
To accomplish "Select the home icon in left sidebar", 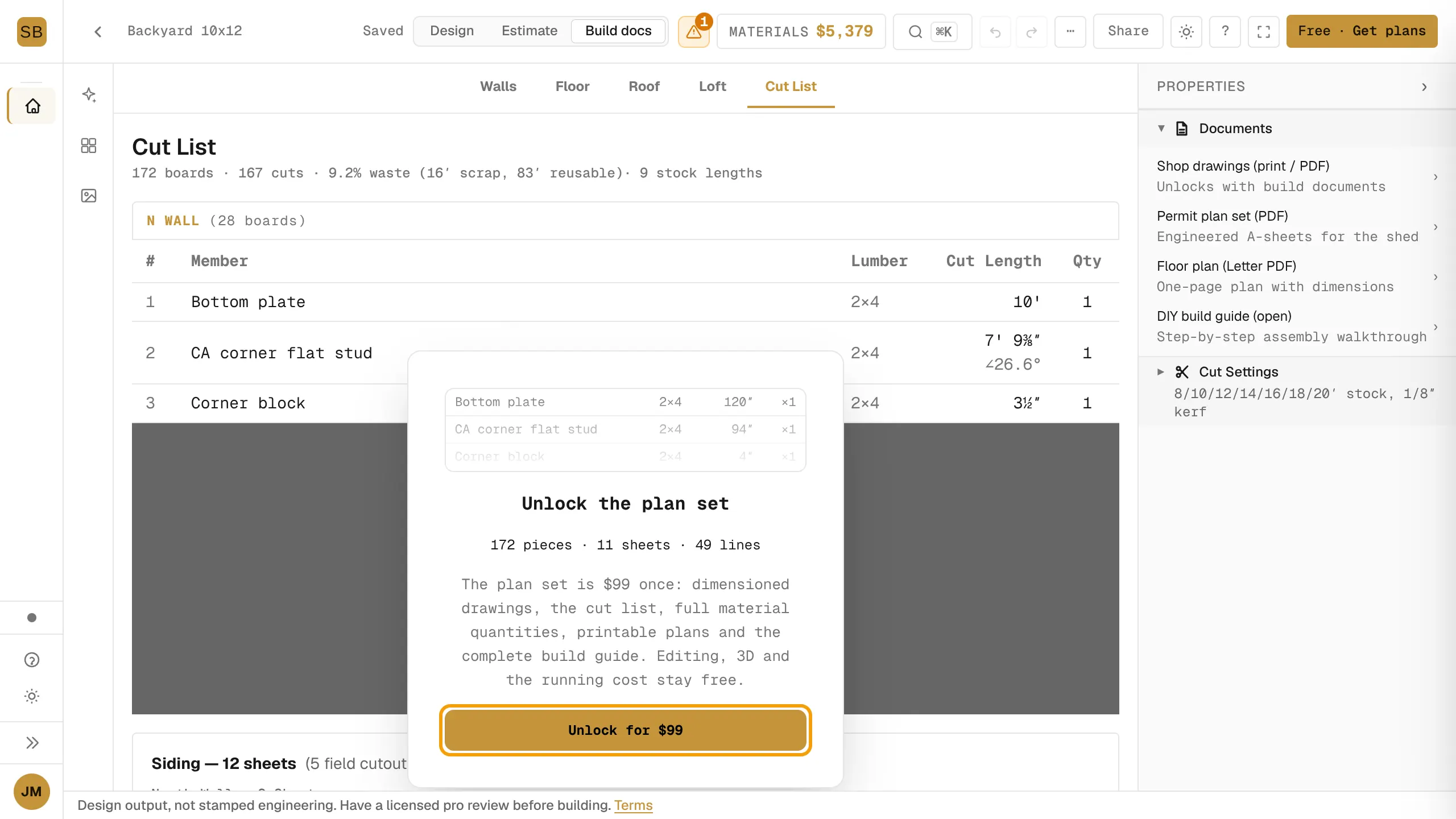I will [32, 106].
